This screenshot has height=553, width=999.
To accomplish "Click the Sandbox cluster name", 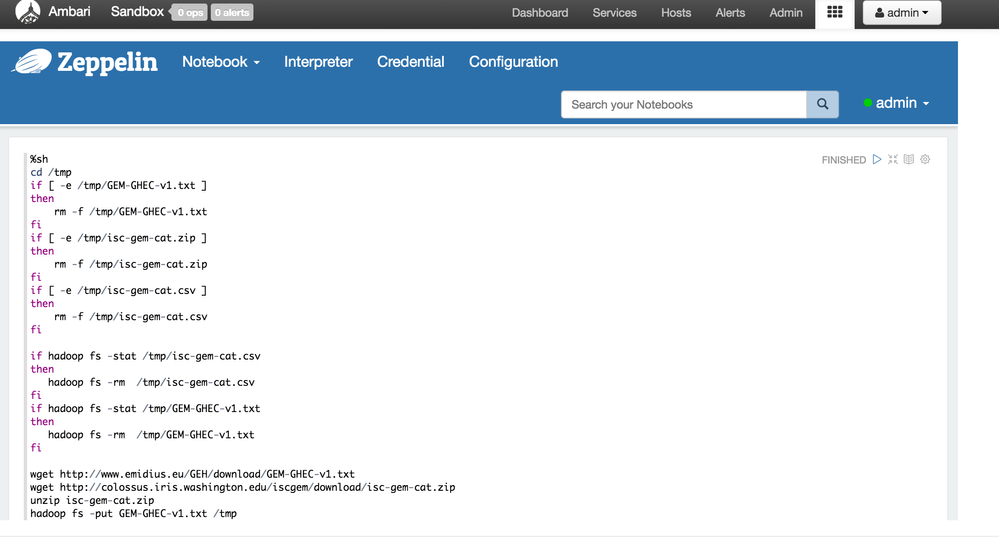I will point(137,11).
